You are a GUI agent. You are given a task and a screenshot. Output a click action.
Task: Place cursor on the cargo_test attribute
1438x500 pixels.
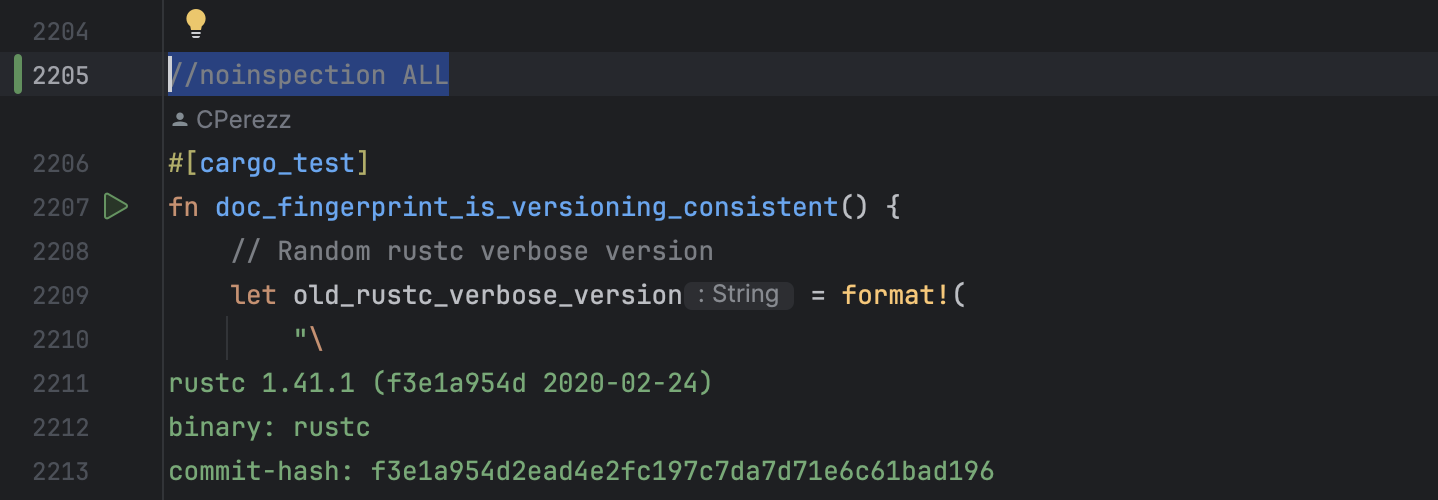click(x=278, y=163)
